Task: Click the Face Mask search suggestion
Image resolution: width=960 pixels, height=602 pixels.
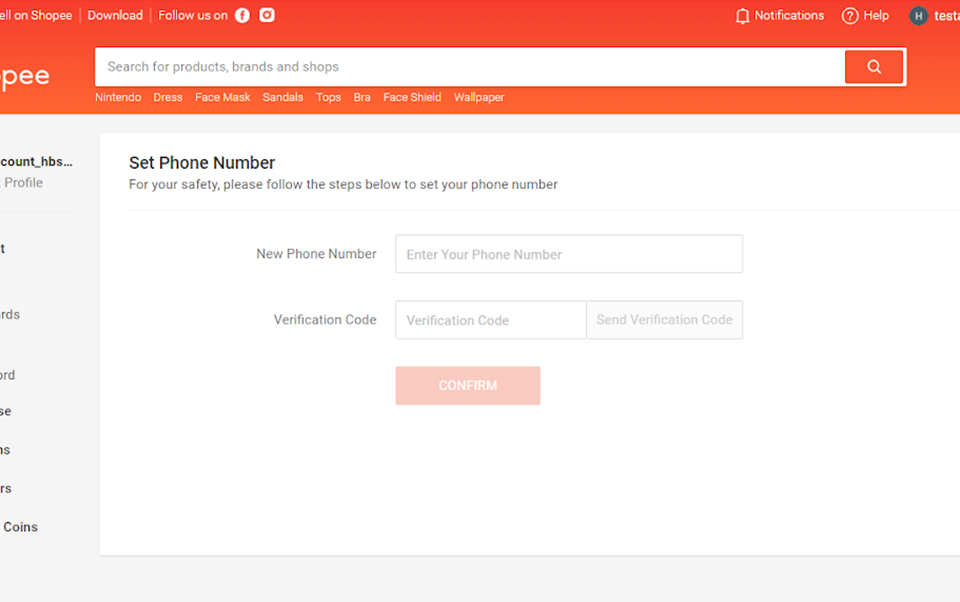Action: [222, 97]
